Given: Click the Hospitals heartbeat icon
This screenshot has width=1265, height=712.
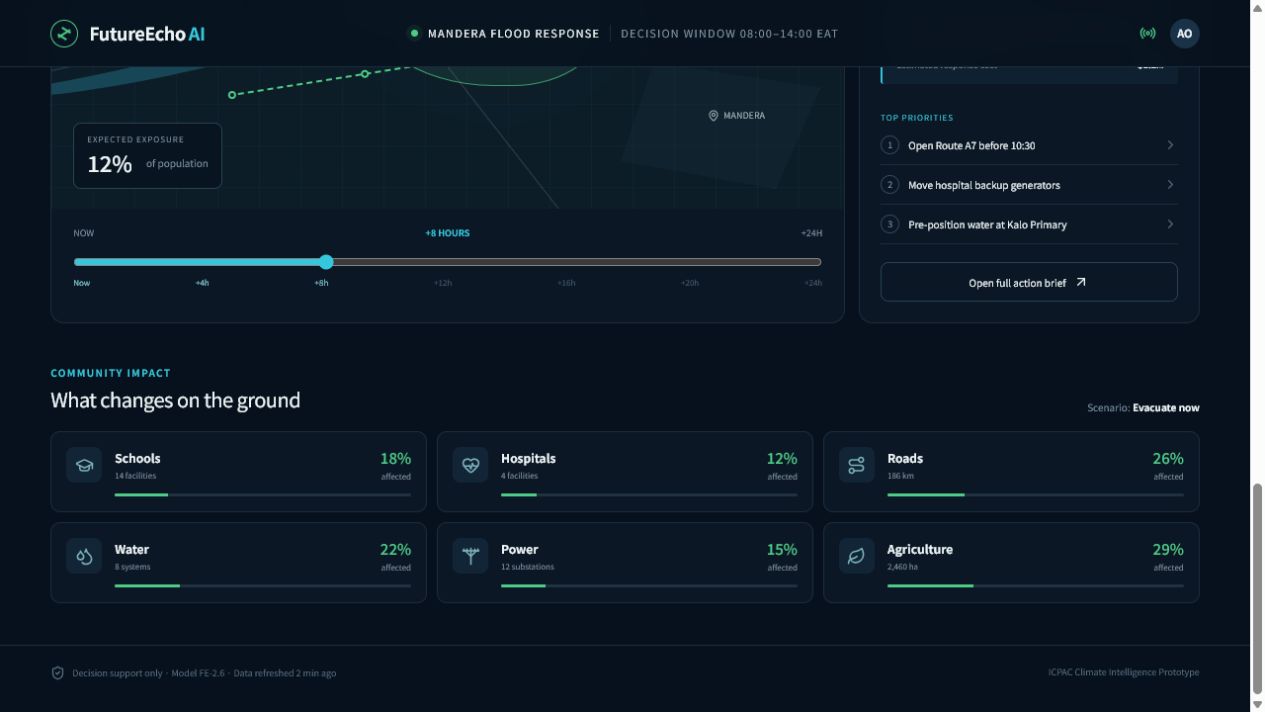Looking at the screenshot, I should pos(470,465).
